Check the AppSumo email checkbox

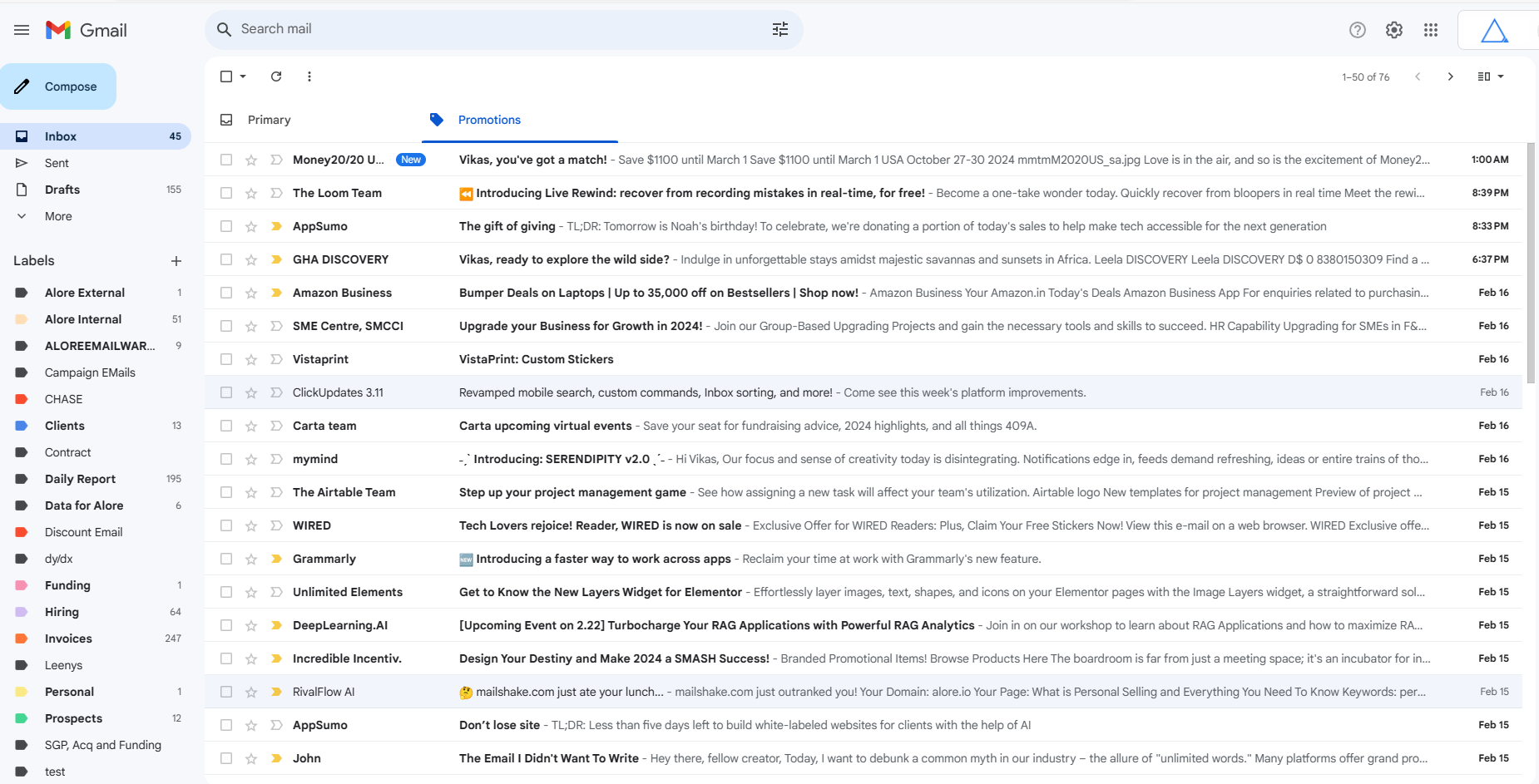[225, 225]
